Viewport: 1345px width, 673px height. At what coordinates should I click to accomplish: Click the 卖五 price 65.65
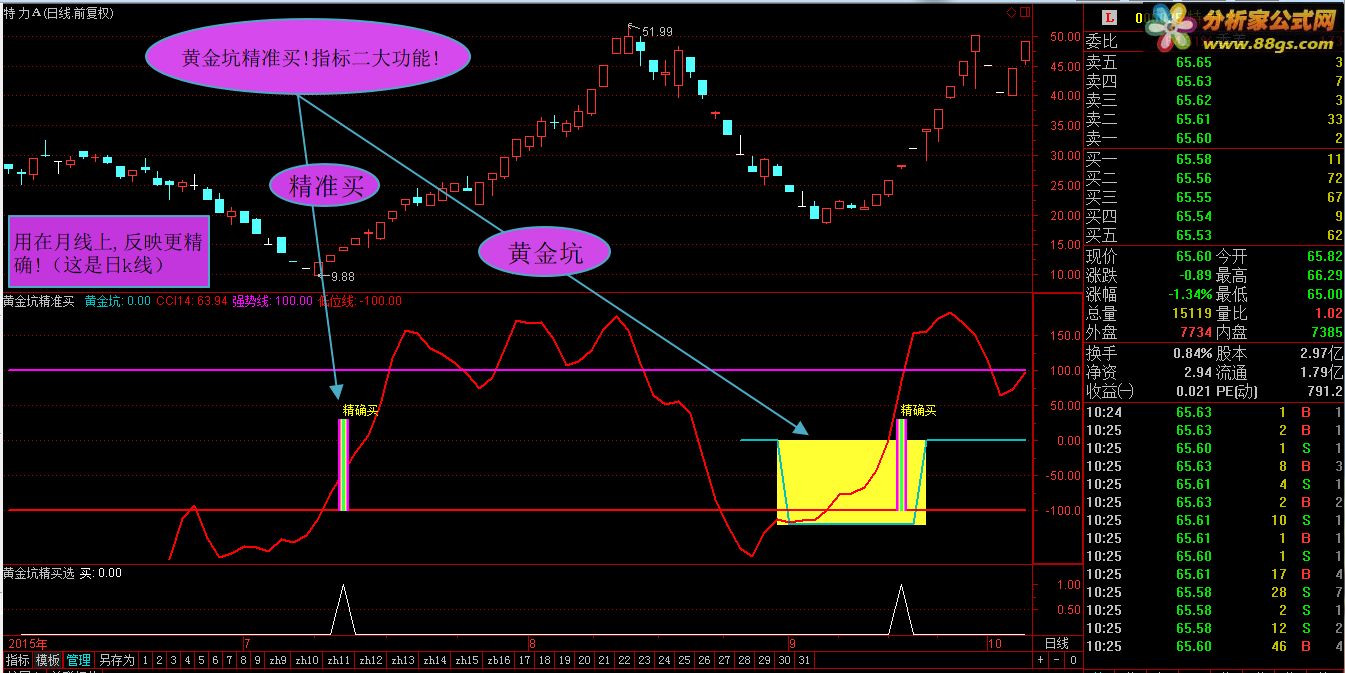[x=1193, y=62]
